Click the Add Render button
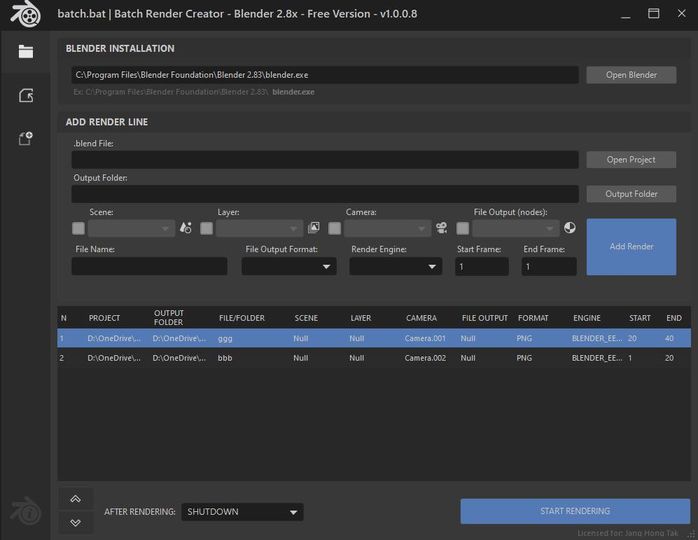698x540 pixels. (x=631, y=247)
